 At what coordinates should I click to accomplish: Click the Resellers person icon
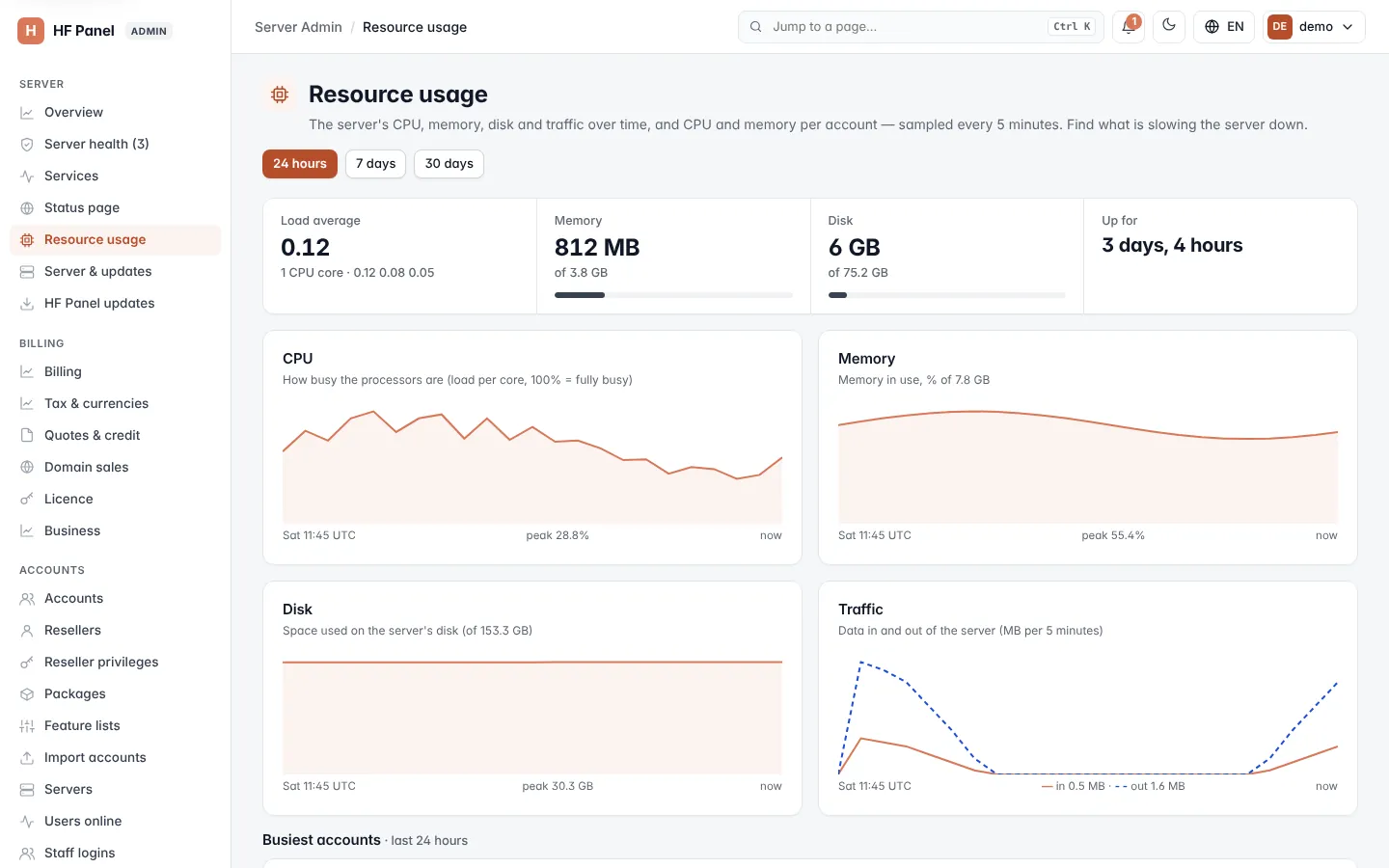tap(27, 631)
